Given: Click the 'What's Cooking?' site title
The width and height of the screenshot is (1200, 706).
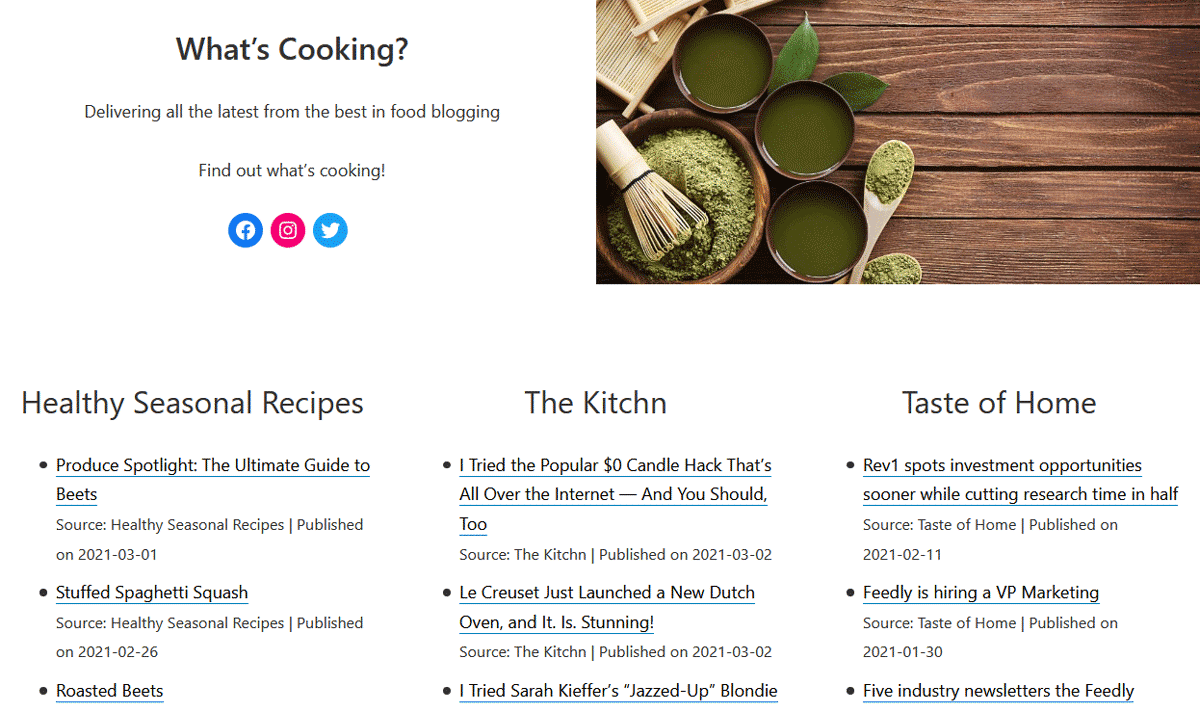Looking at the screenshot, I should (x=292, y=49).
